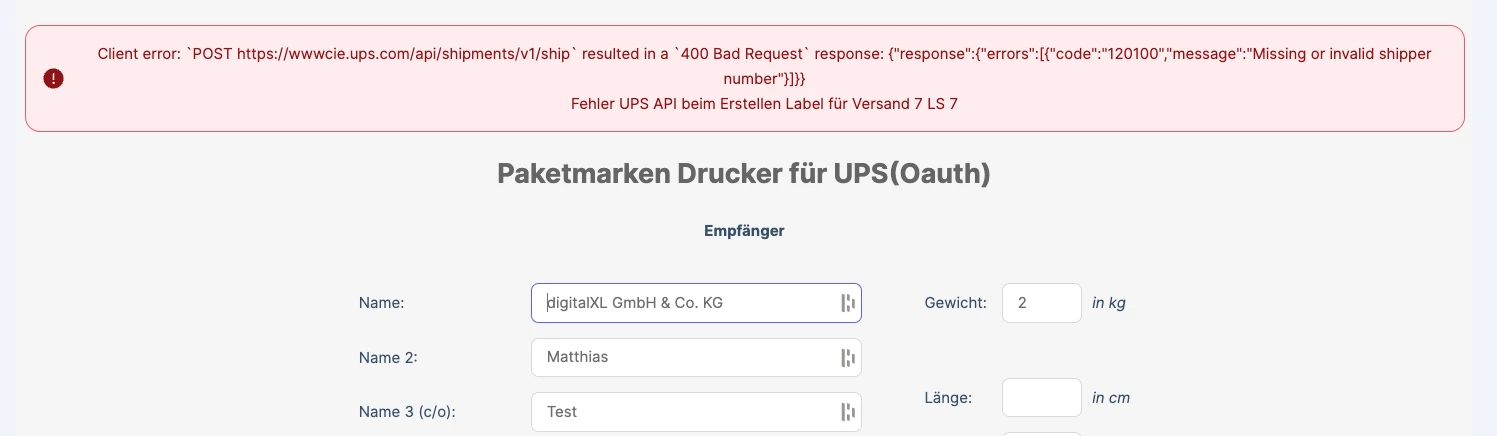Click the red error exclamation icon
The width and height of the screenshot is (1497, 436).
pyautogui.click(x=54, y=78)
